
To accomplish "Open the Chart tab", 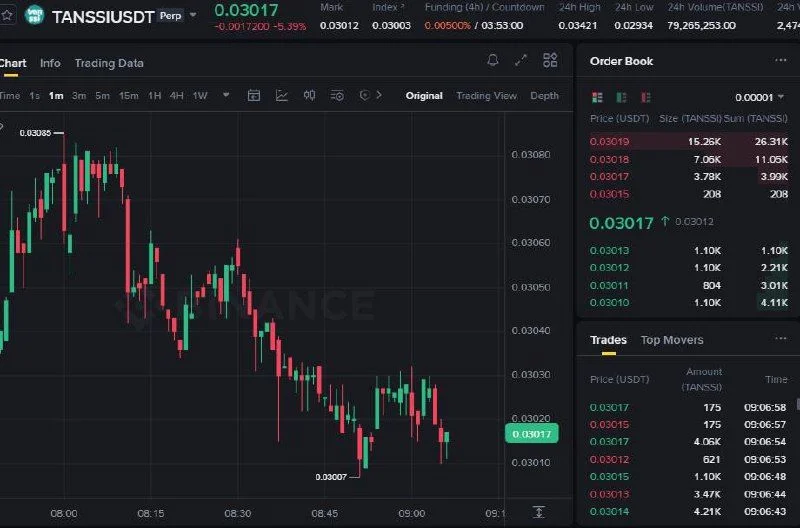I will pyautogui.click(x=12, y=63).
